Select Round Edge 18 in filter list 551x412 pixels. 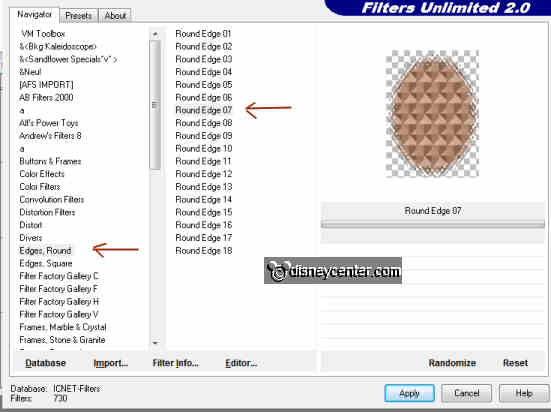click(x=203, y=251)
